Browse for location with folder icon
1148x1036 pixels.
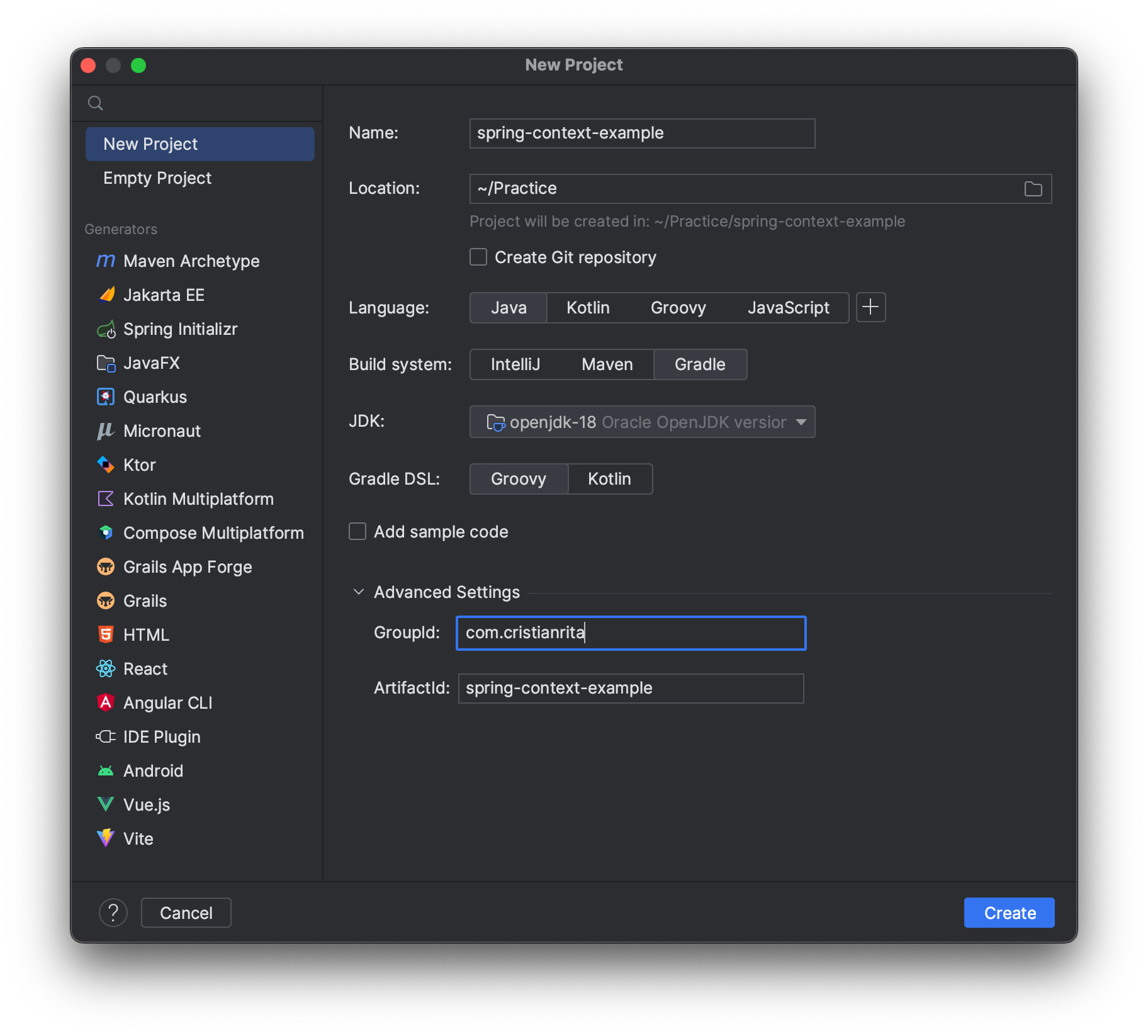pyautogui.click(x=1033, y=189)
